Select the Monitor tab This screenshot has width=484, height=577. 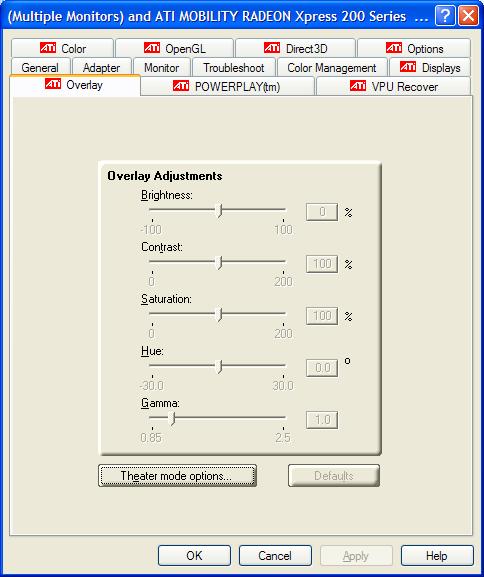point(161,67)
